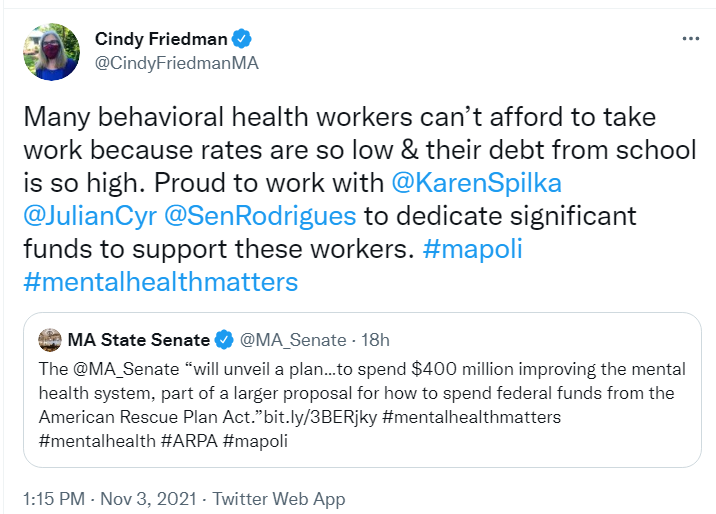Click MA State Senate's verified badge
This screenshot has width=716, height=514.
pyautogui.click(x=226, y=340)
